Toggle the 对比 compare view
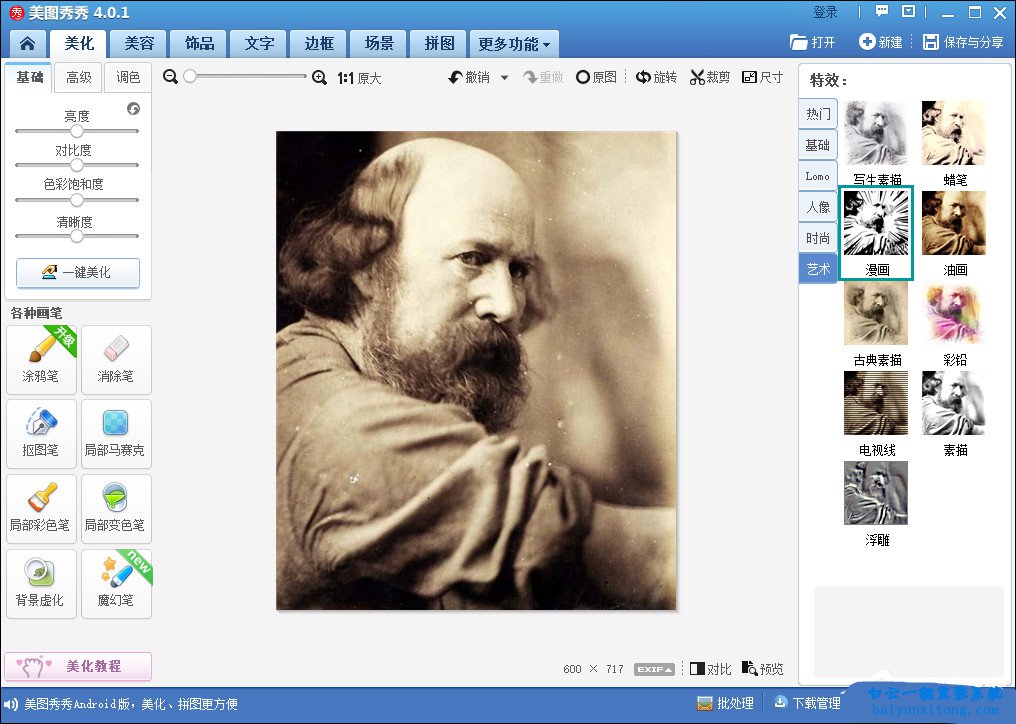Viewport: 1016px width, 724px height. coord(711,669)
